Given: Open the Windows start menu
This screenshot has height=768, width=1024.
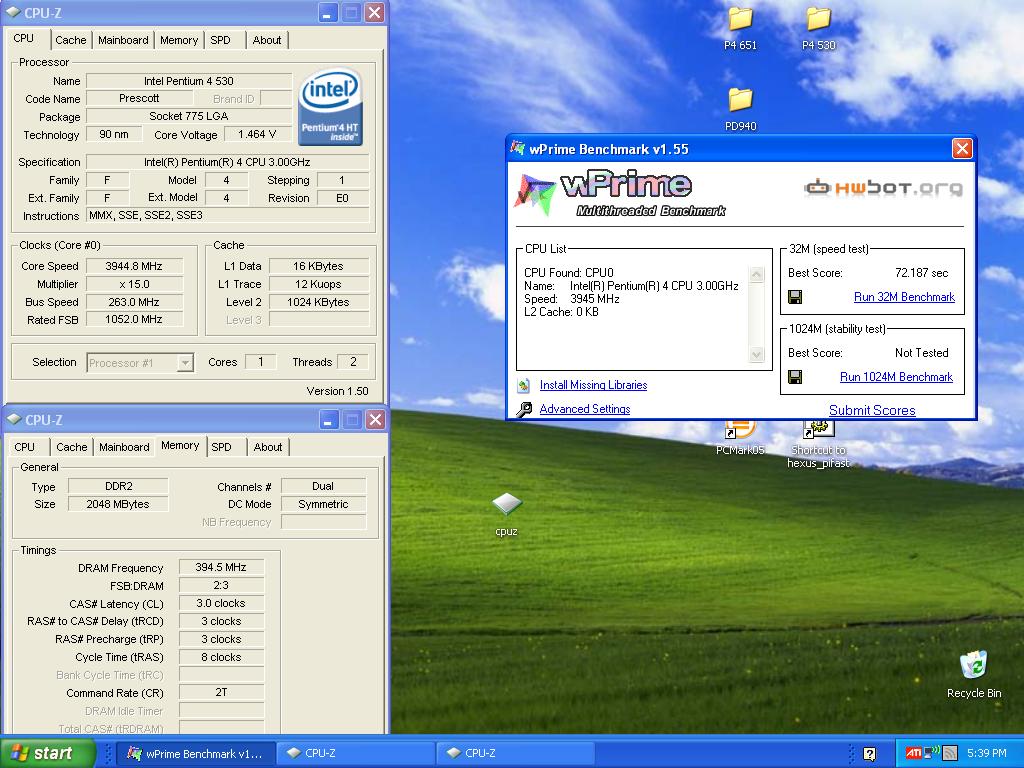Looking at the screenshot, I should (47, 753).
